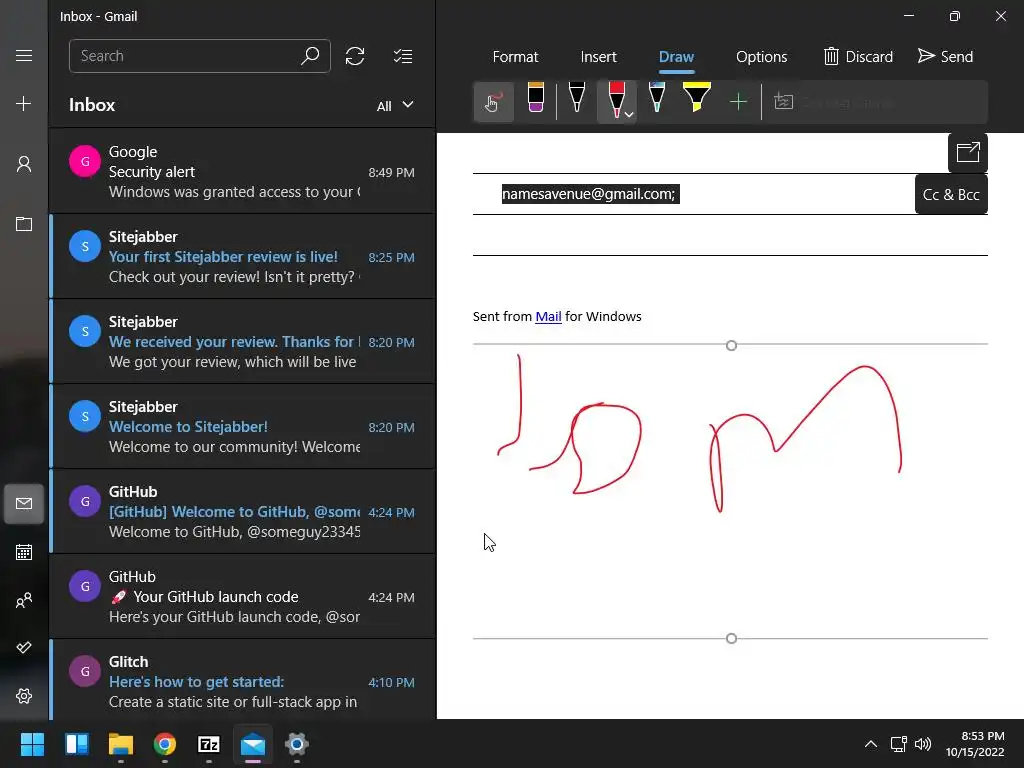Select the yellow highlighter tool
The height and width of the screenshot is (768, 1024).
tap(697, 97)
